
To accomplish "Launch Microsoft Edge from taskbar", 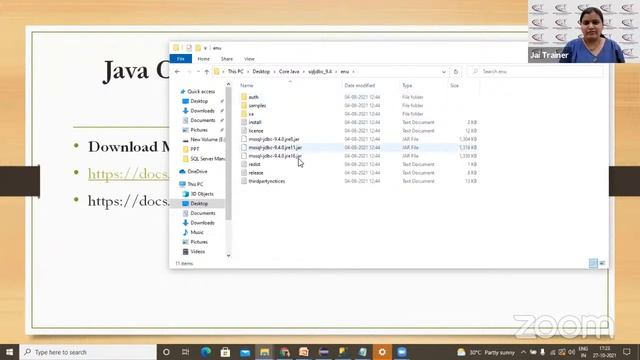I will (206, 352).
